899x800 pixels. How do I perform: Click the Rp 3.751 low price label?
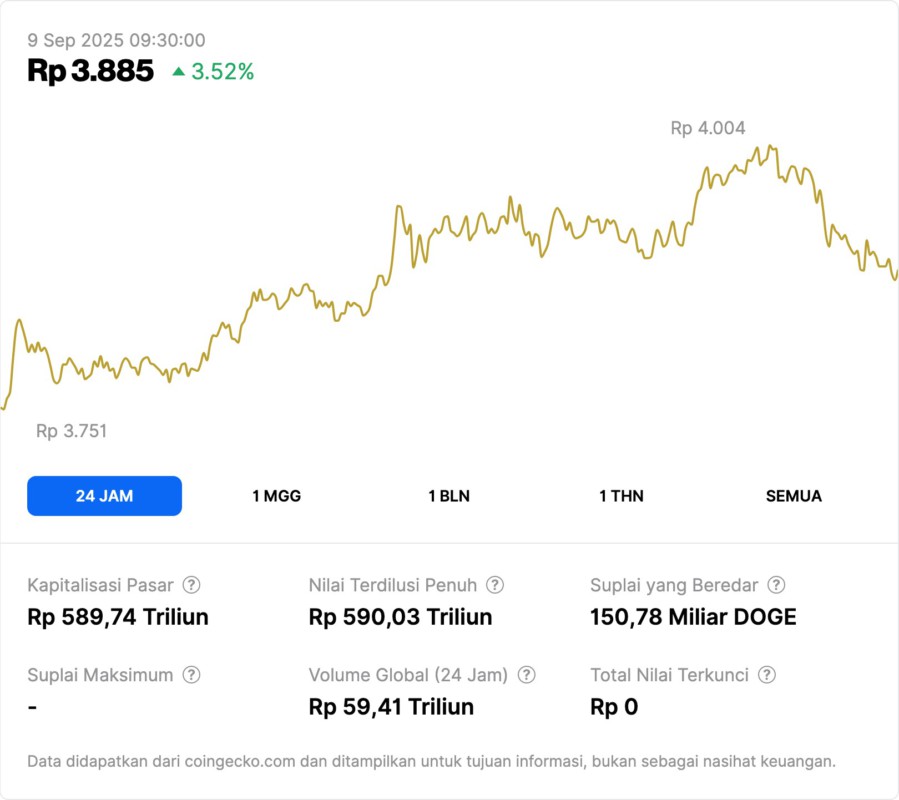click(x=71, y=431)
